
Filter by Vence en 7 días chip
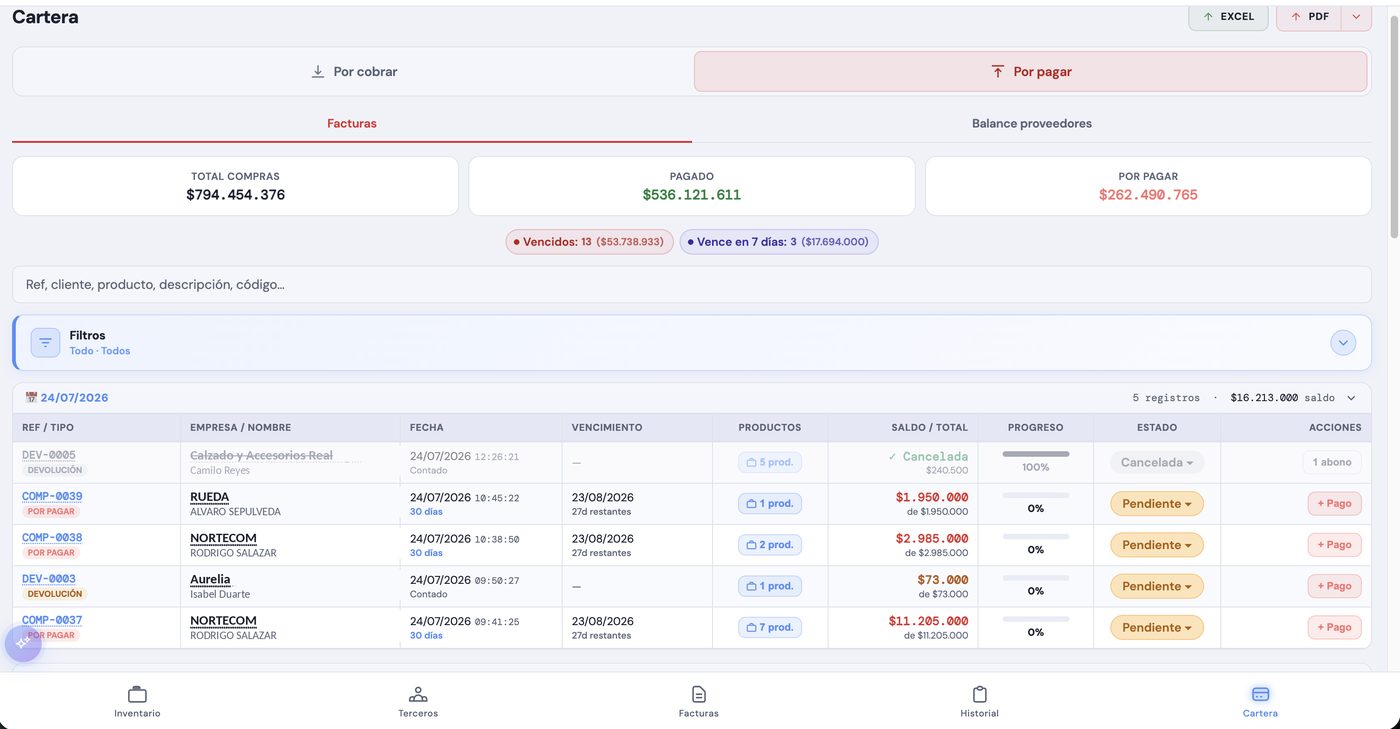click(779, 242)
